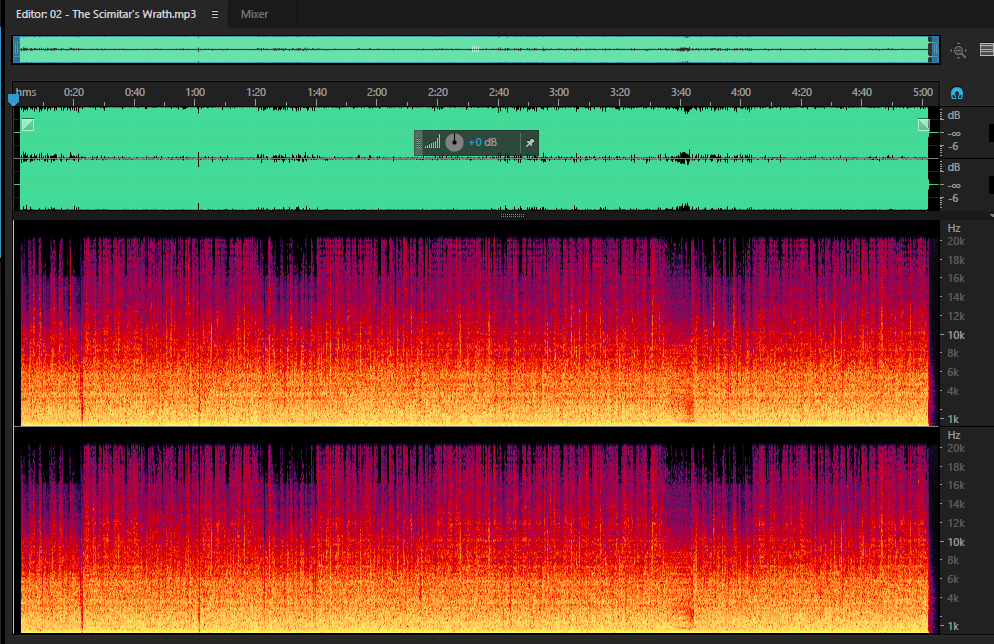
Task: Click the 4k mark on the lower frequency scale
Action: click(x=953, y=598)
